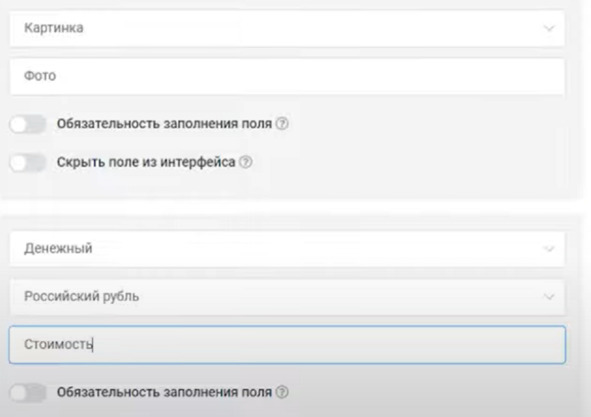Open the Денежный field type dropdown
Viewport: 591px width, 417px height.
coord(287,249)
